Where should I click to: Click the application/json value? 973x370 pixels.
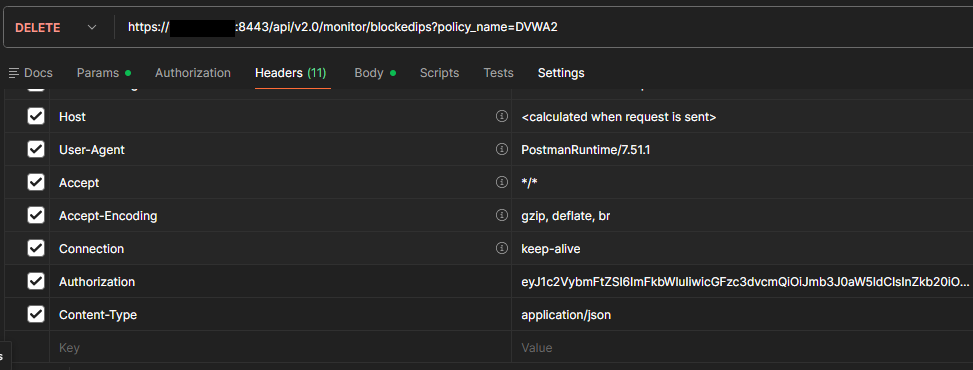point(566,315)
